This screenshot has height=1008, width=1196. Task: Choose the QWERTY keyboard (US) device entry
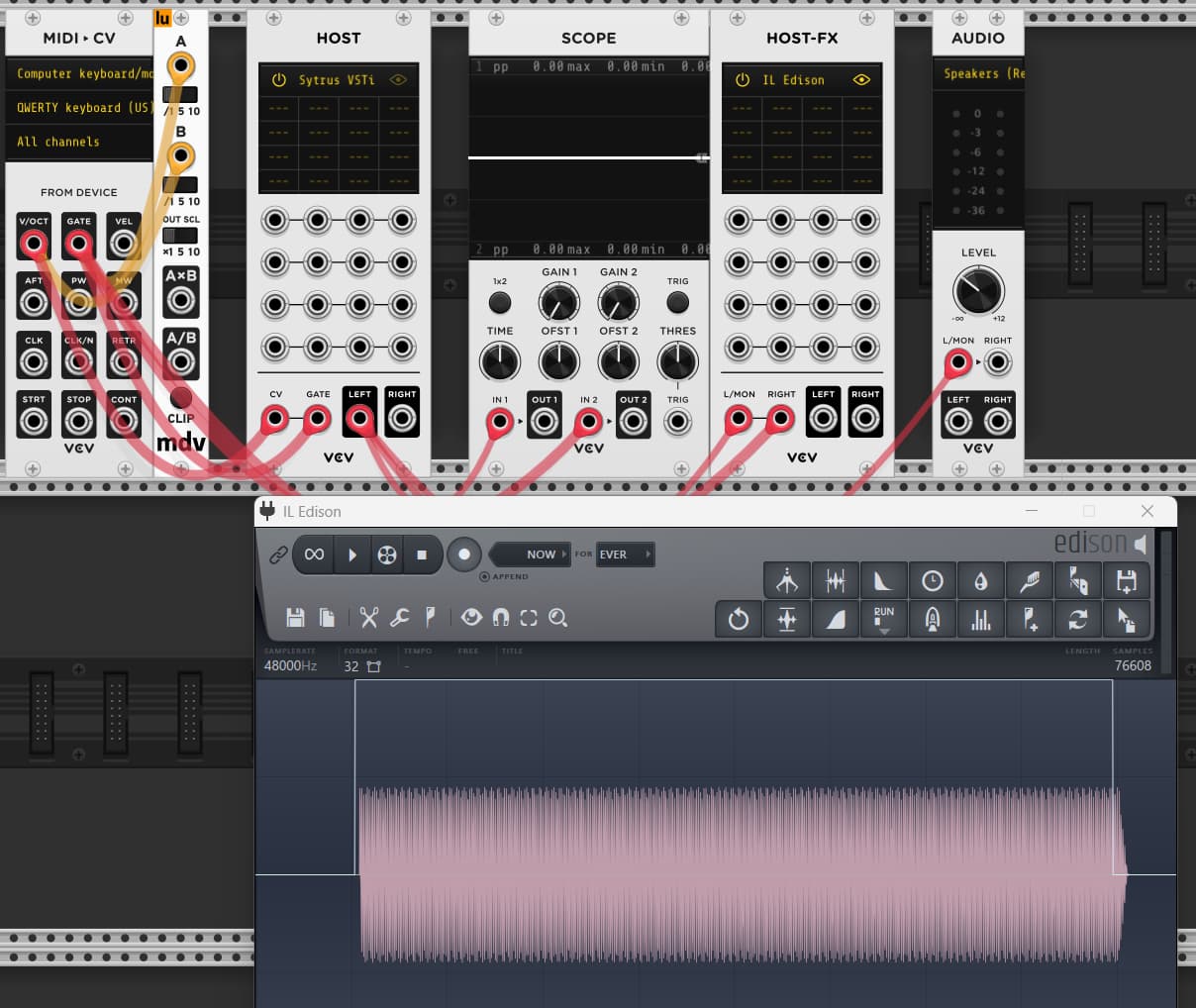[83, 108]
